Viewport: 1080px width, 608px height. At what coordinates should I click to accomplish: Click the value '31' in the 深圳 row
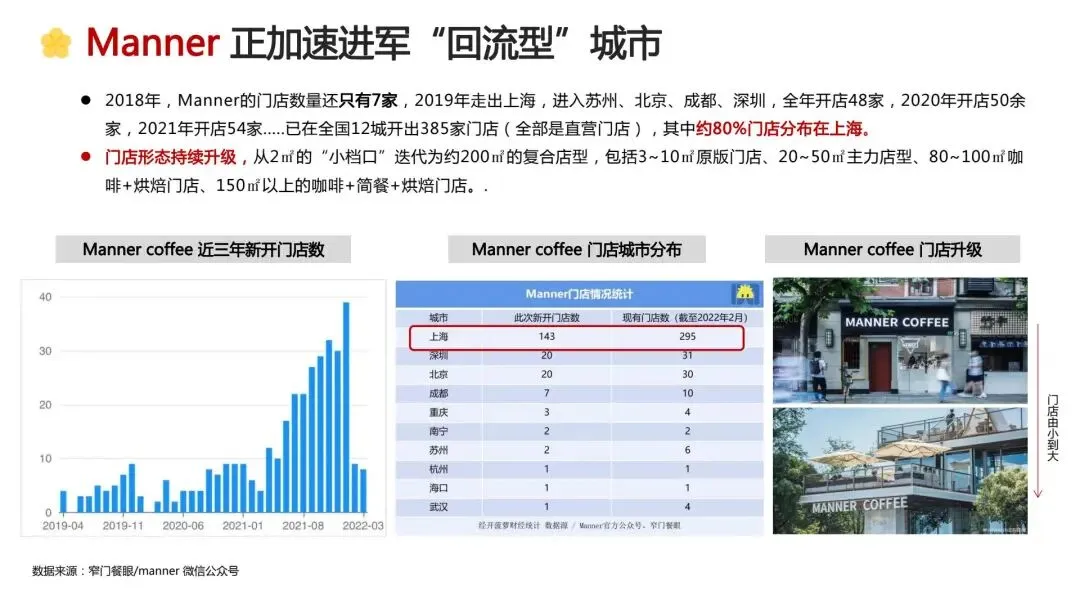[687, 355]
